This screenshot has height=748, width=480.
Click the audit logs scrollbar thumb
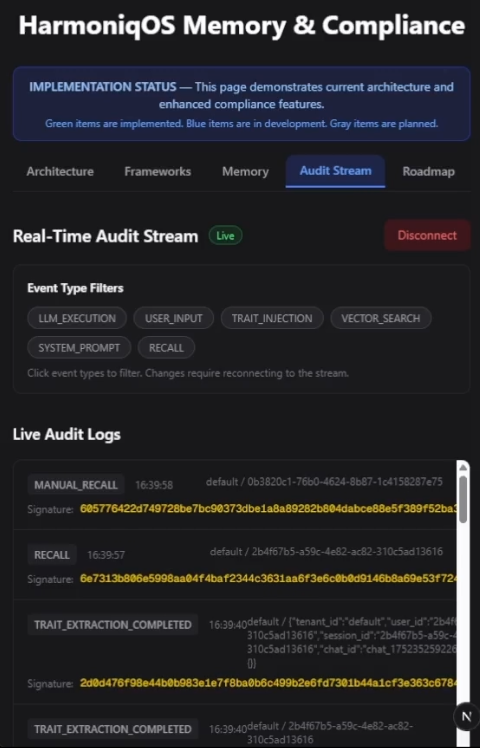(x=463, y=499)
